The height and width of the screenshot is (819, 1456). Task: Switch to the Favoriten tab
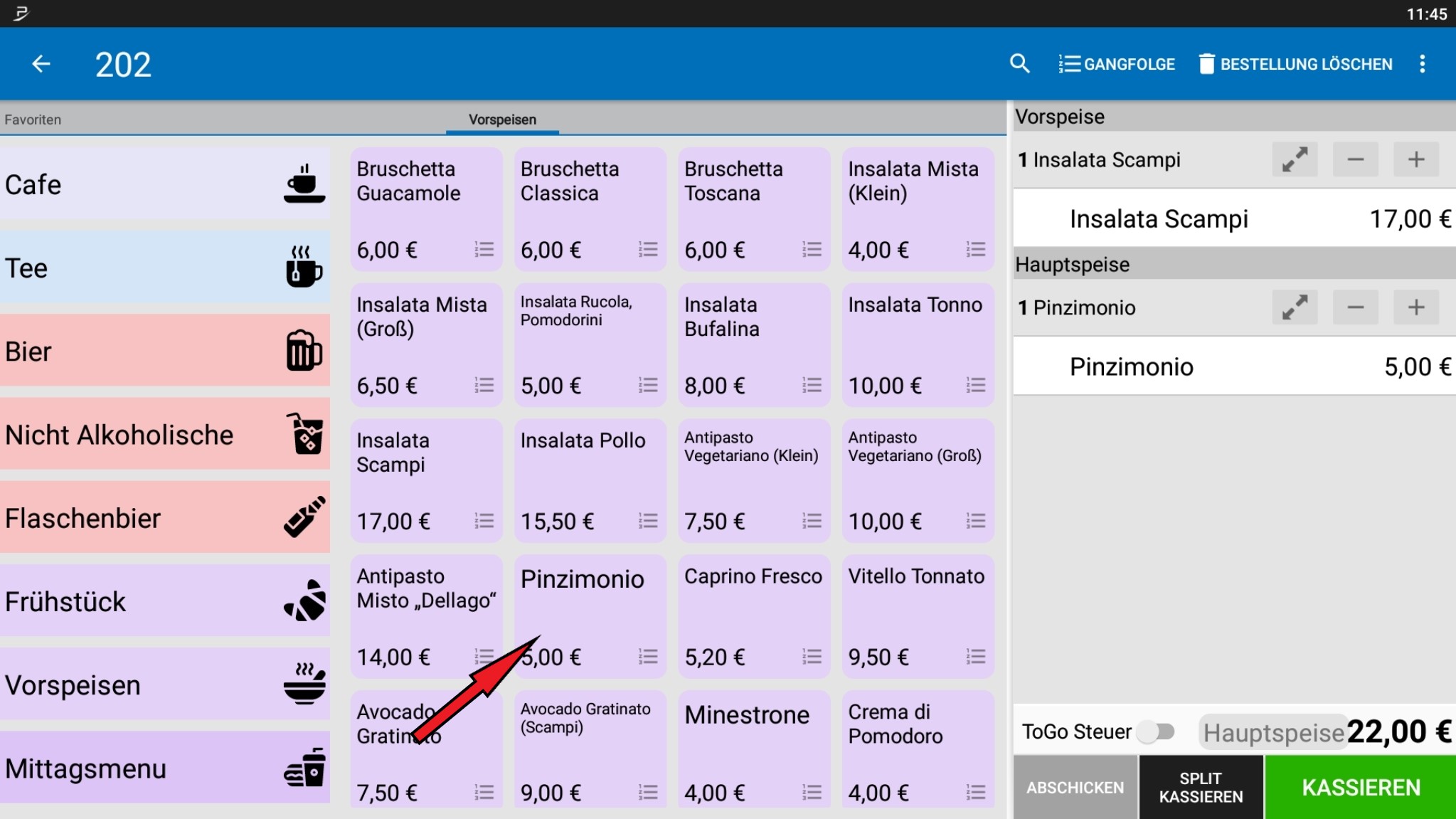point(32,119)
